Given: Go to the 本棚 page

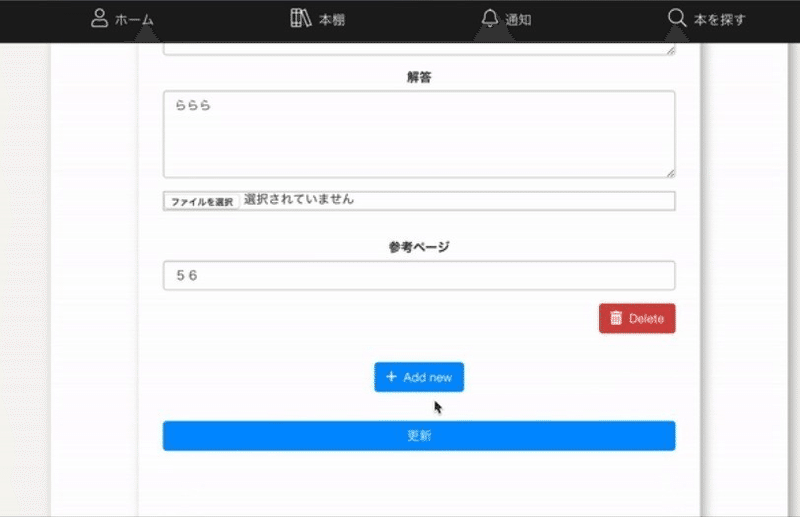Looking at the screenshot, I should pos(318,19).
